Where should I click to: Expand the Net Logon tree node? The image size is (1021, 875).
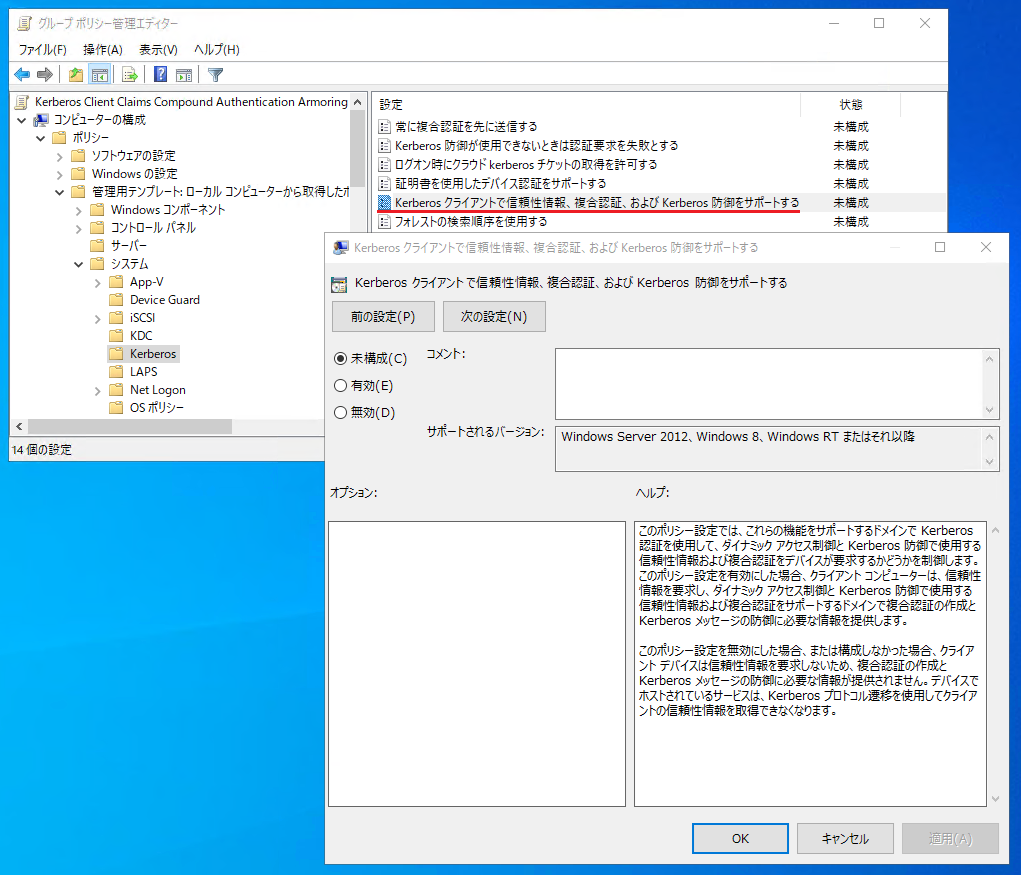pyautogui.click(x=97, y=391)
